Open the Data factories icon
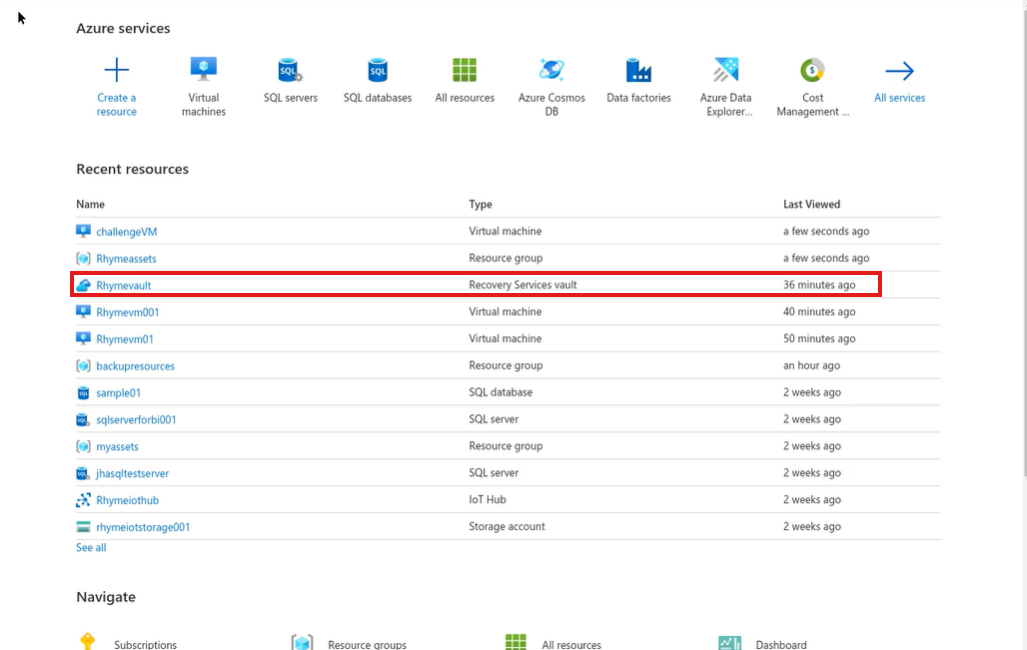1027x650 pixels. click(639, 70)
